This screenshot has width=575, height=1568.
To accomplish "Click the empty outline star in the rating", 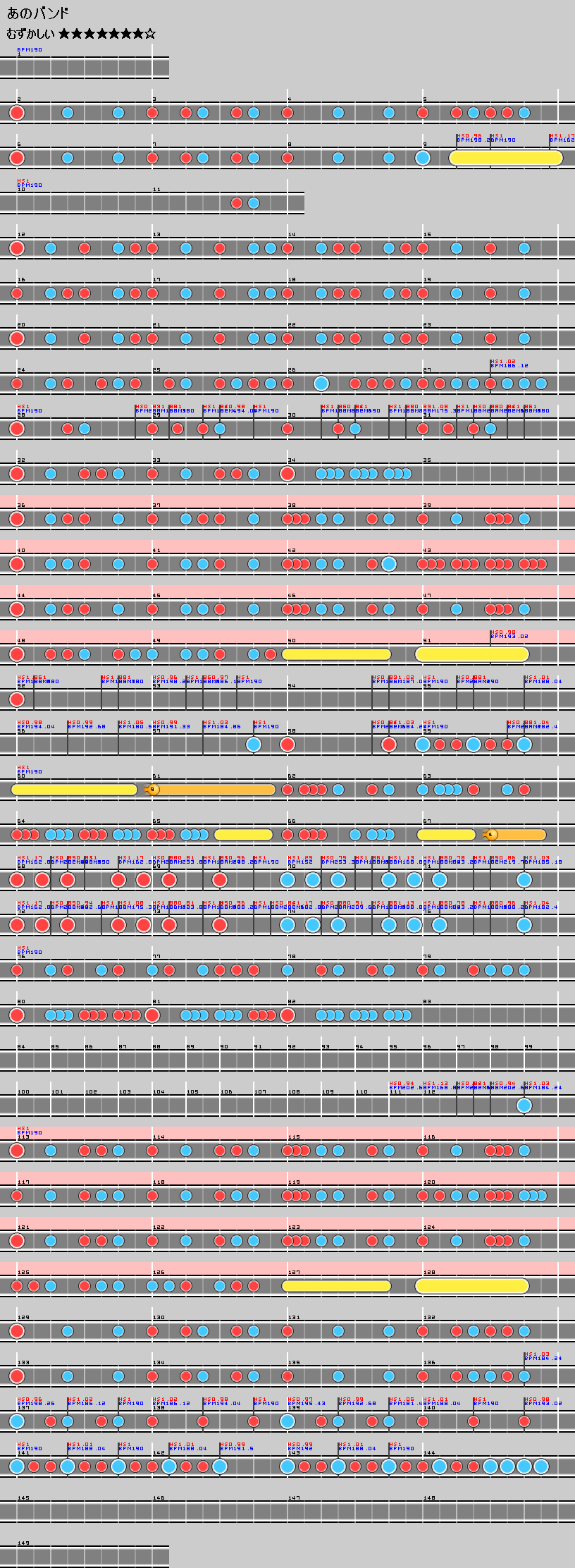I will tap(150, 34).
